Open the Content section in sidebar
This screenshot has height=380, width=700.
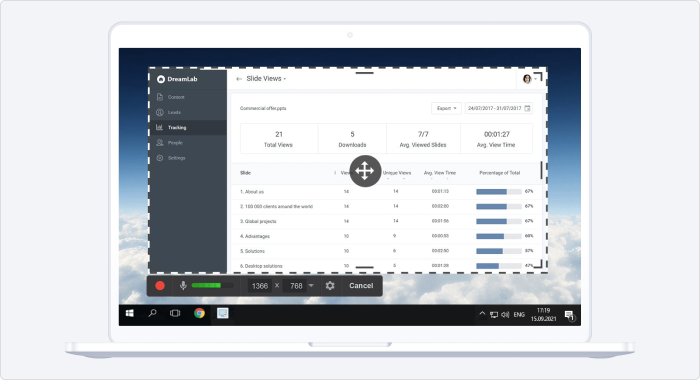(x=176, y=97)
